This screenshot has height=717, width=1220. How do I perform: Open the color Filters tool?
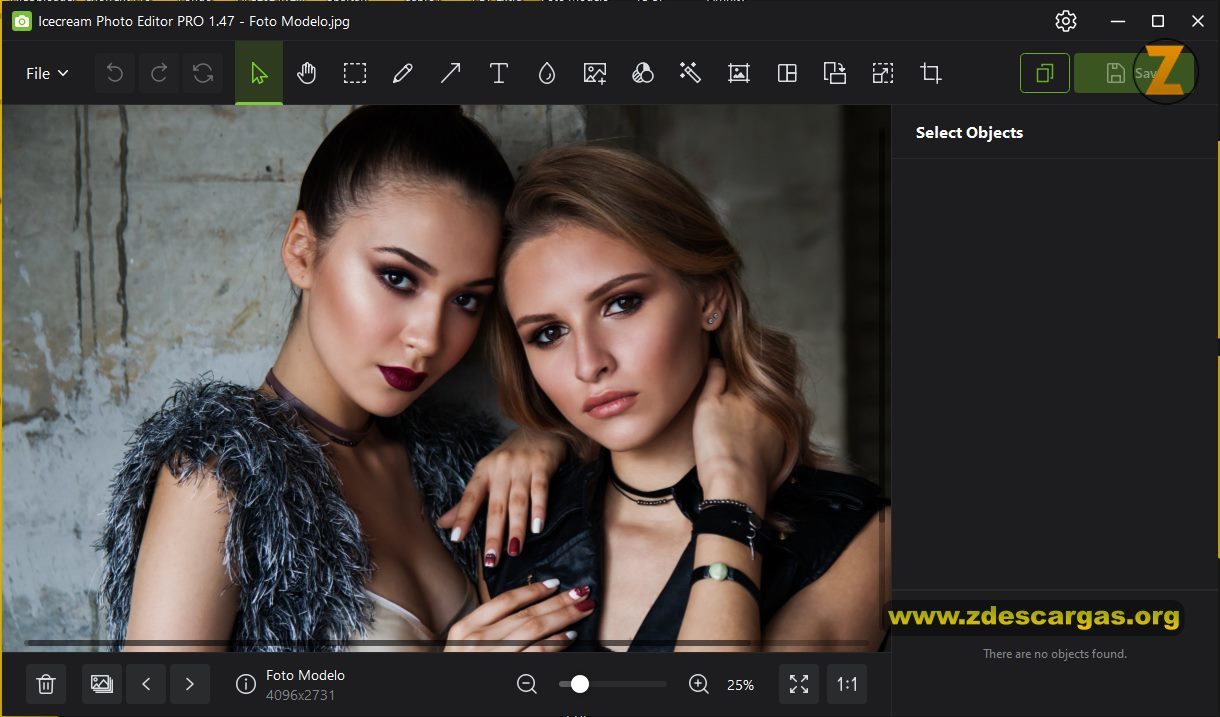[x=643, y=73]
